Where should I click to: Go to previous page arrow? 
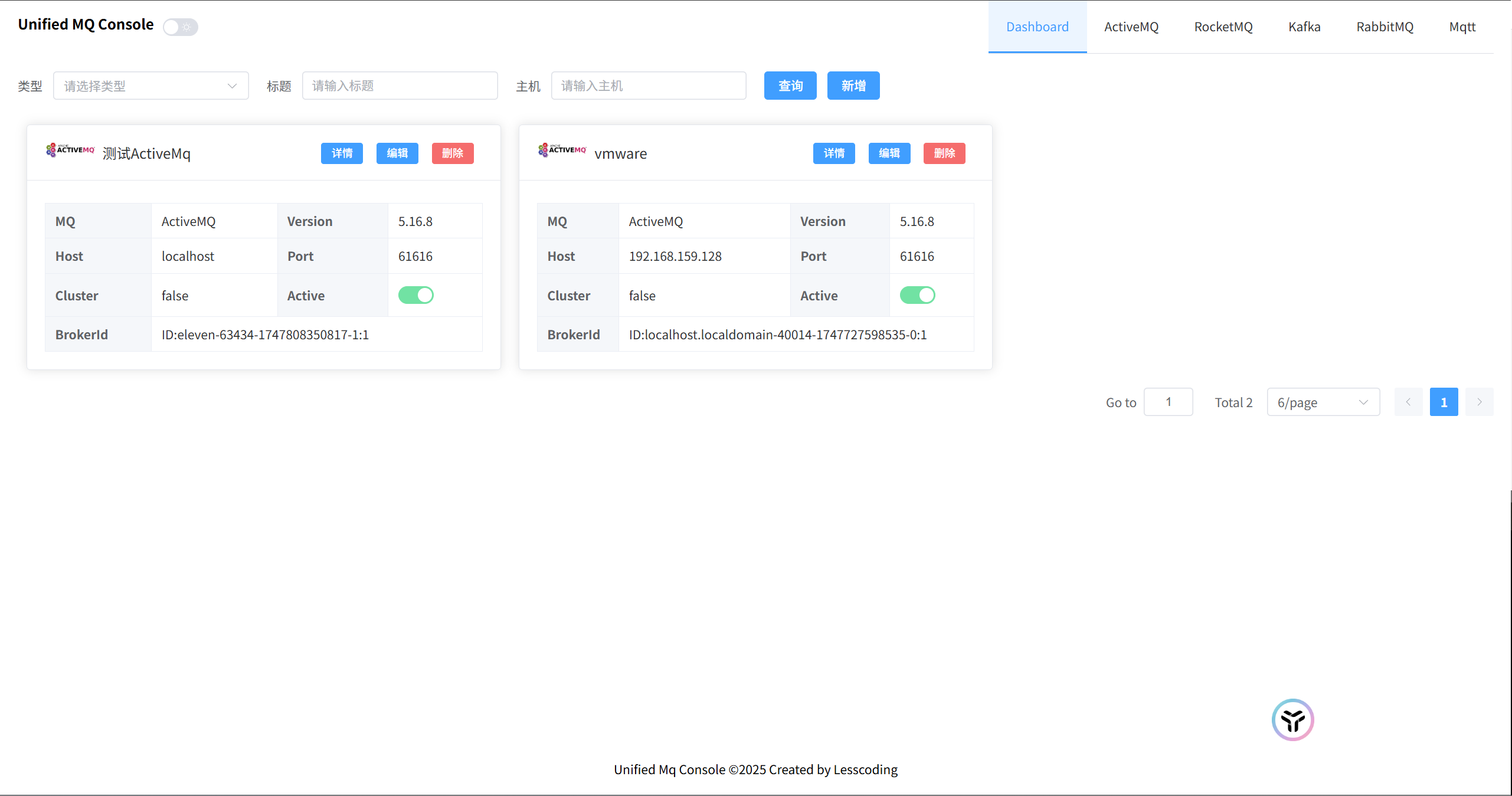pyautogui.click(x=1408, y=402)
